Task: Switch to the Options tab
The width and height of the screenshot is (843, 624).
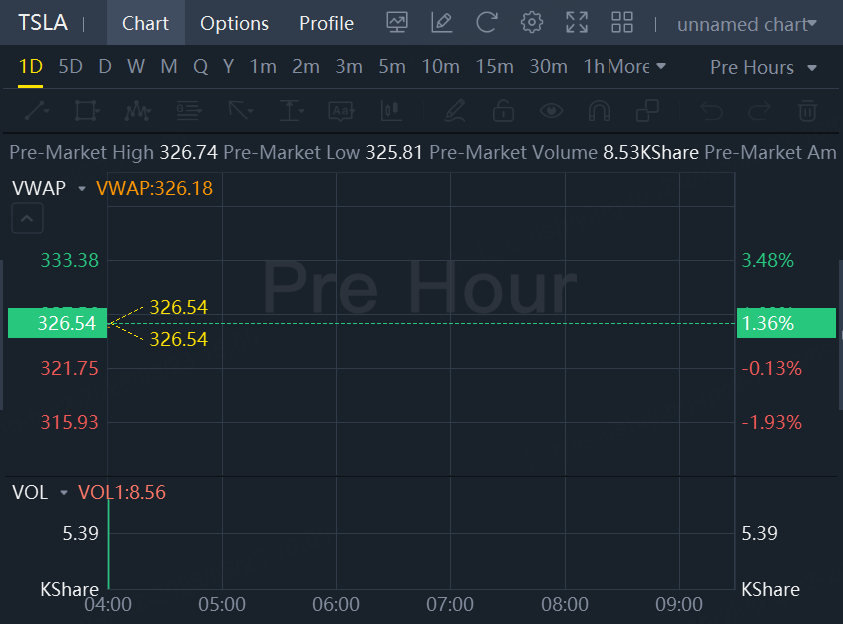Action: pyautogui.click(x=234, y=23)
